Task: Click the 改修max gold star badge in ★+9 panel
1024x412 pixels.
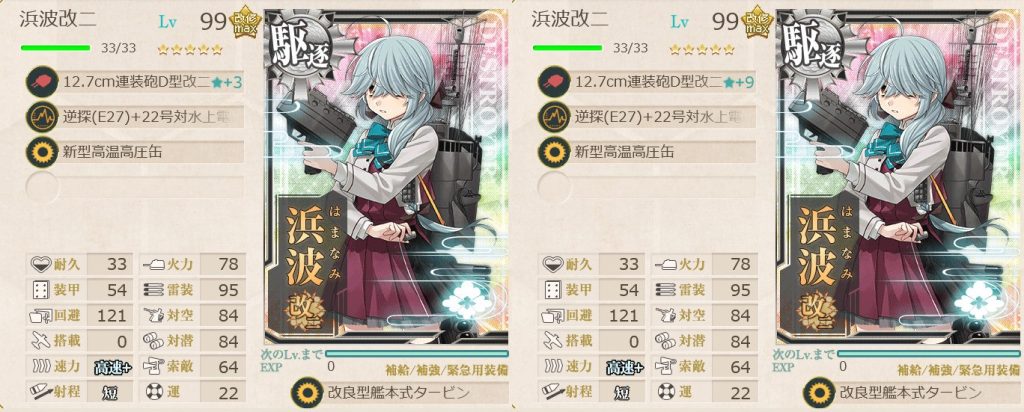Action: click(x=759, y=24)
